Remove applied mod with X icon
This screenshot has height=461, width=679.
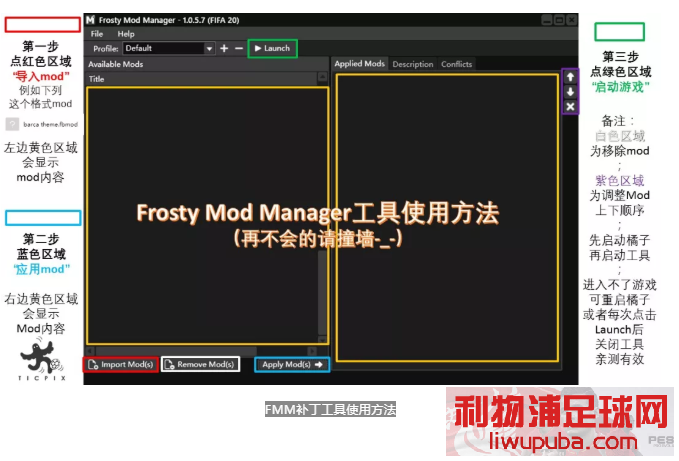(x=570, y=106)
